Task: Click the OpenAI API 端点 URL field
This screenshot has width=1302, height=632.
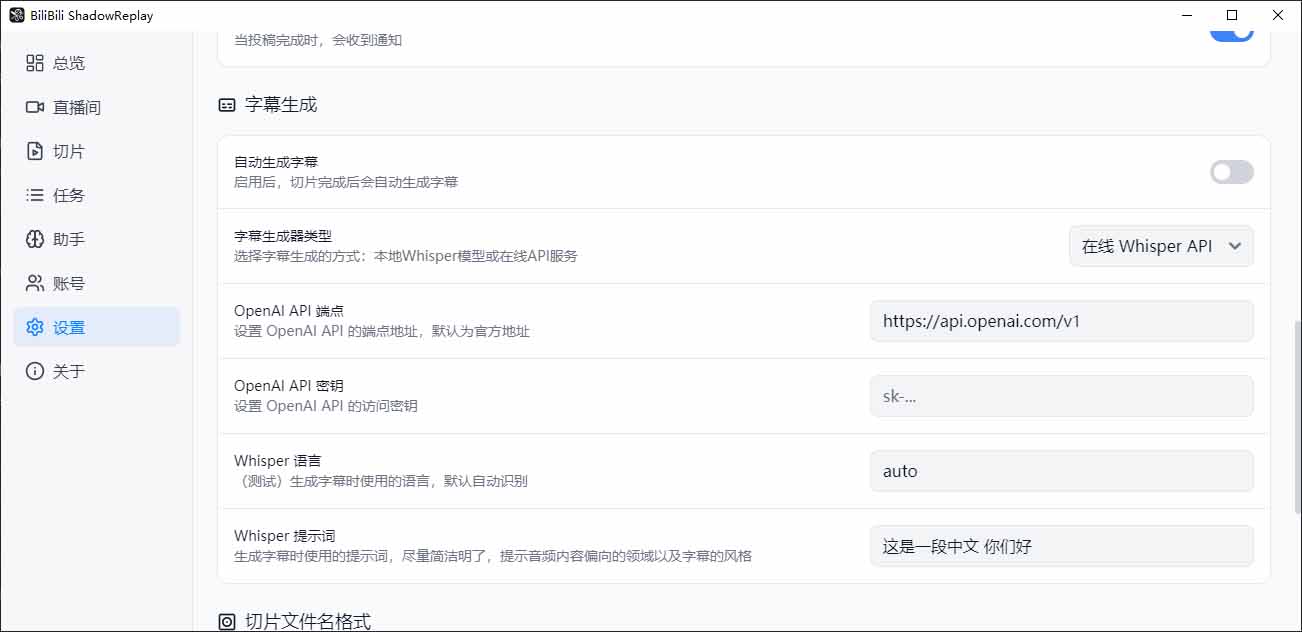Action: [1061, 321]
